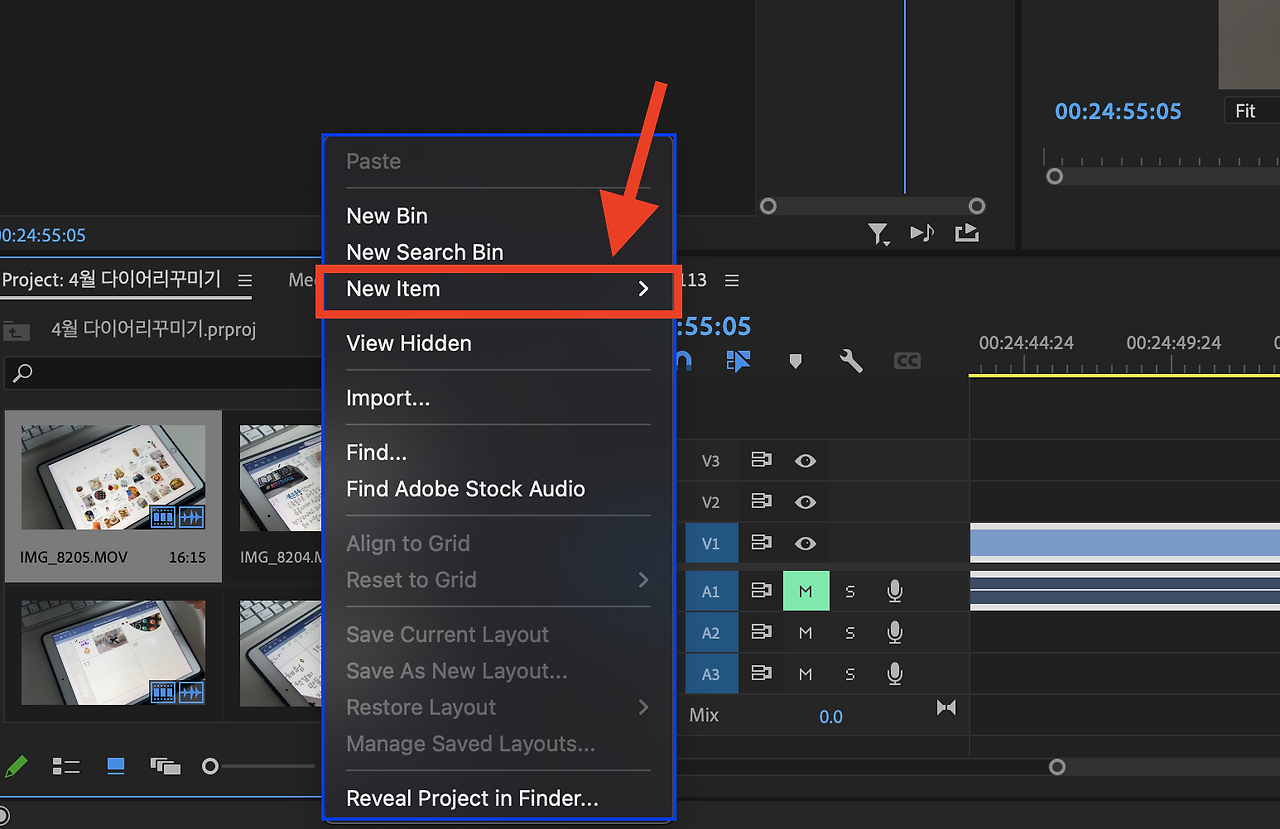
Task: Click the voice-over microphone on track A3
Action: pos(895,674)
